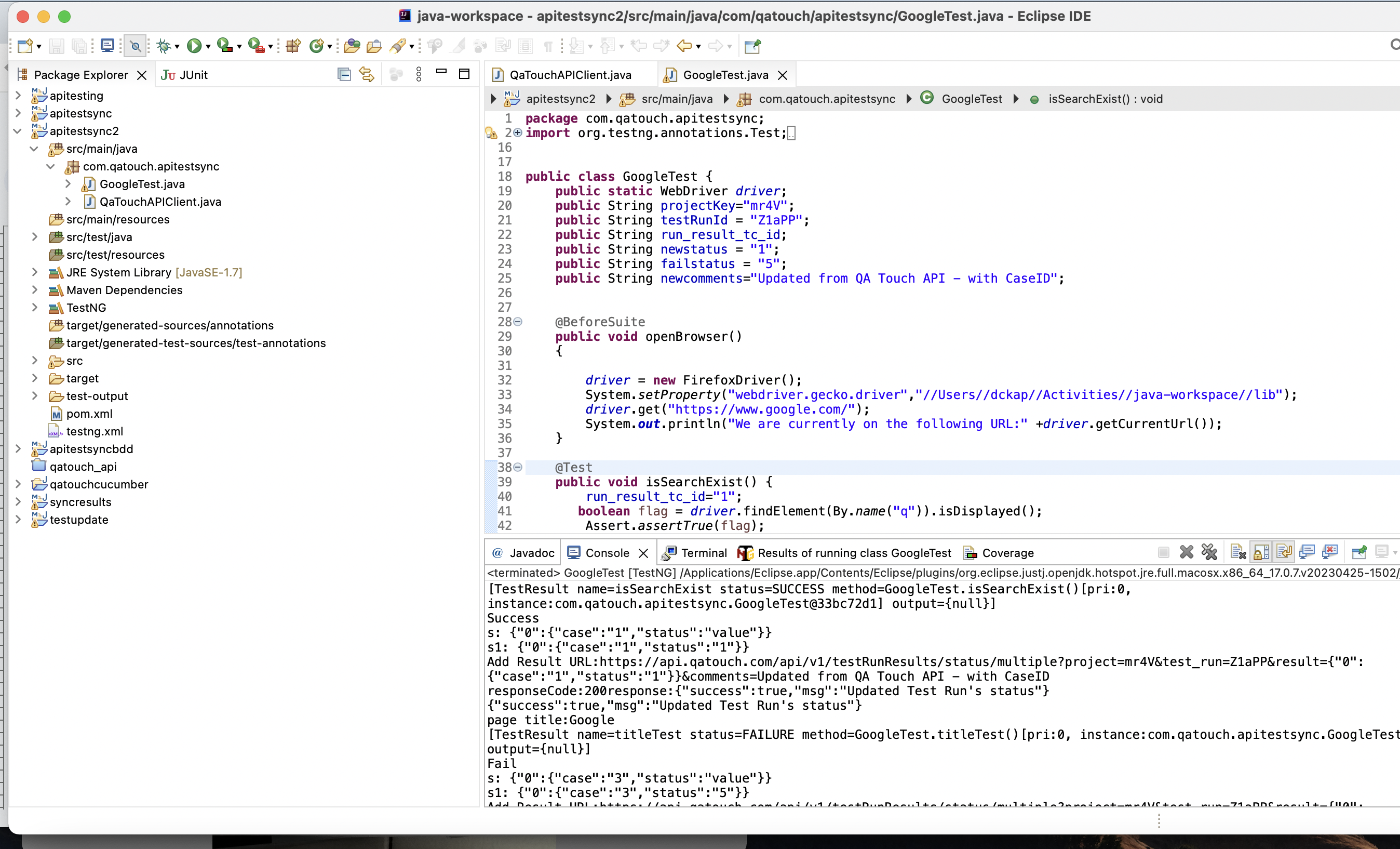Expand the apitestsync project
Image resolution: width=1400 pixels, height=849 pixels.
(x=18, y=113)
